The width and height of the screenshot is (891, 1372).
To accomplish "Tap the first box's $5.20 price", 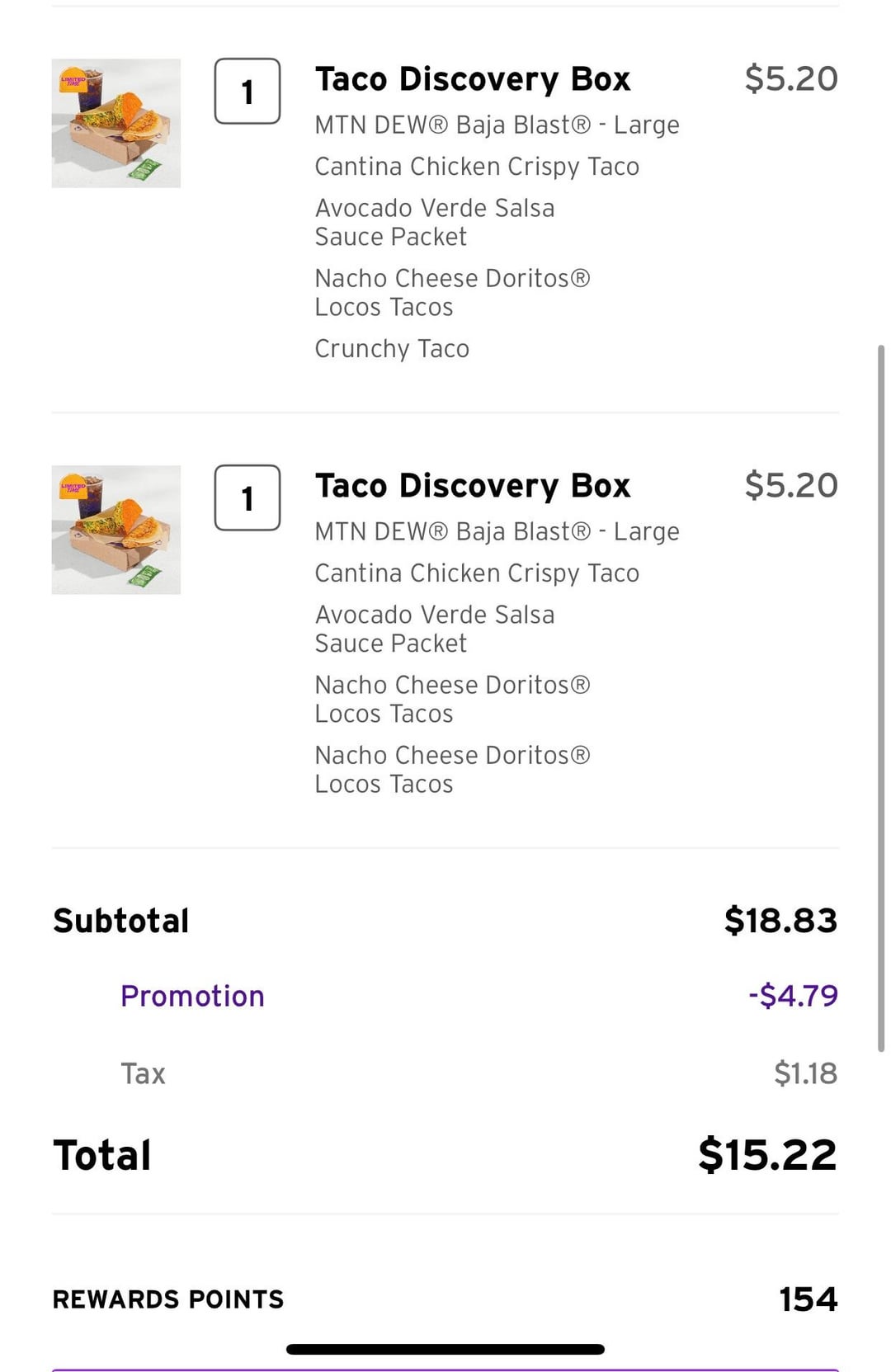I will click(x=791, y=79).
